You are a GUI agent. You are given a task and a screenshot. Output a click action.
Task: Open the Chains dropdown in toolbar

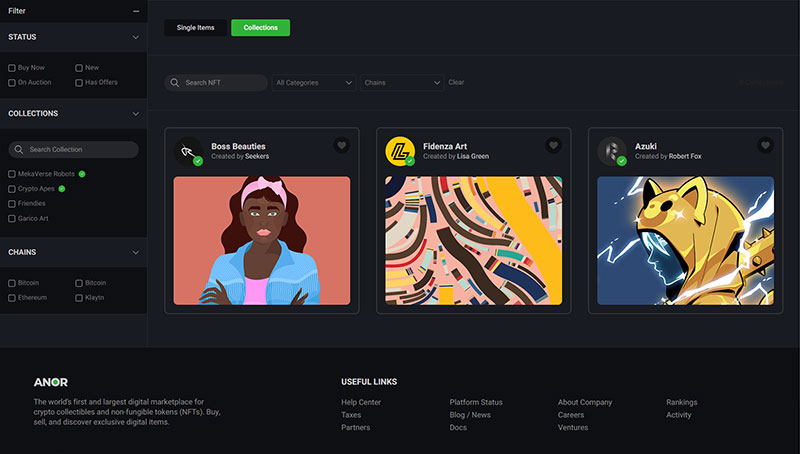(402, 83)
